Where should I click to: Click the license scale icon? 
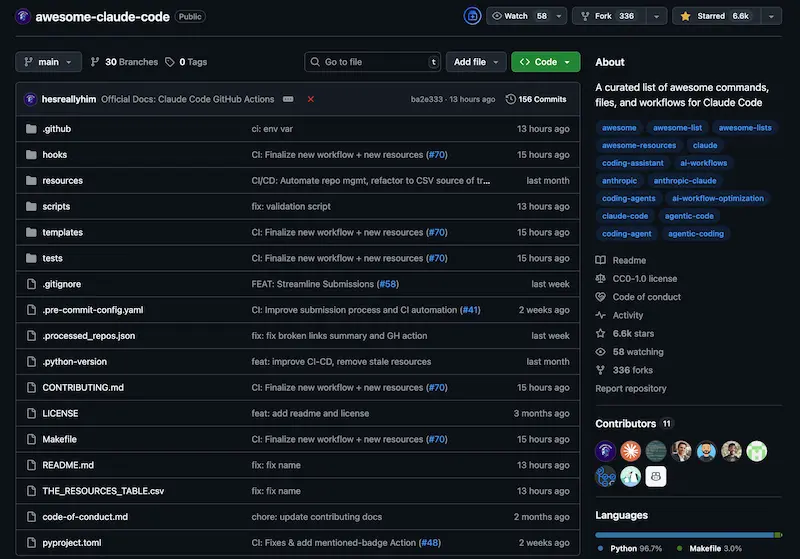pyautogui.click(x=601, y=278)
